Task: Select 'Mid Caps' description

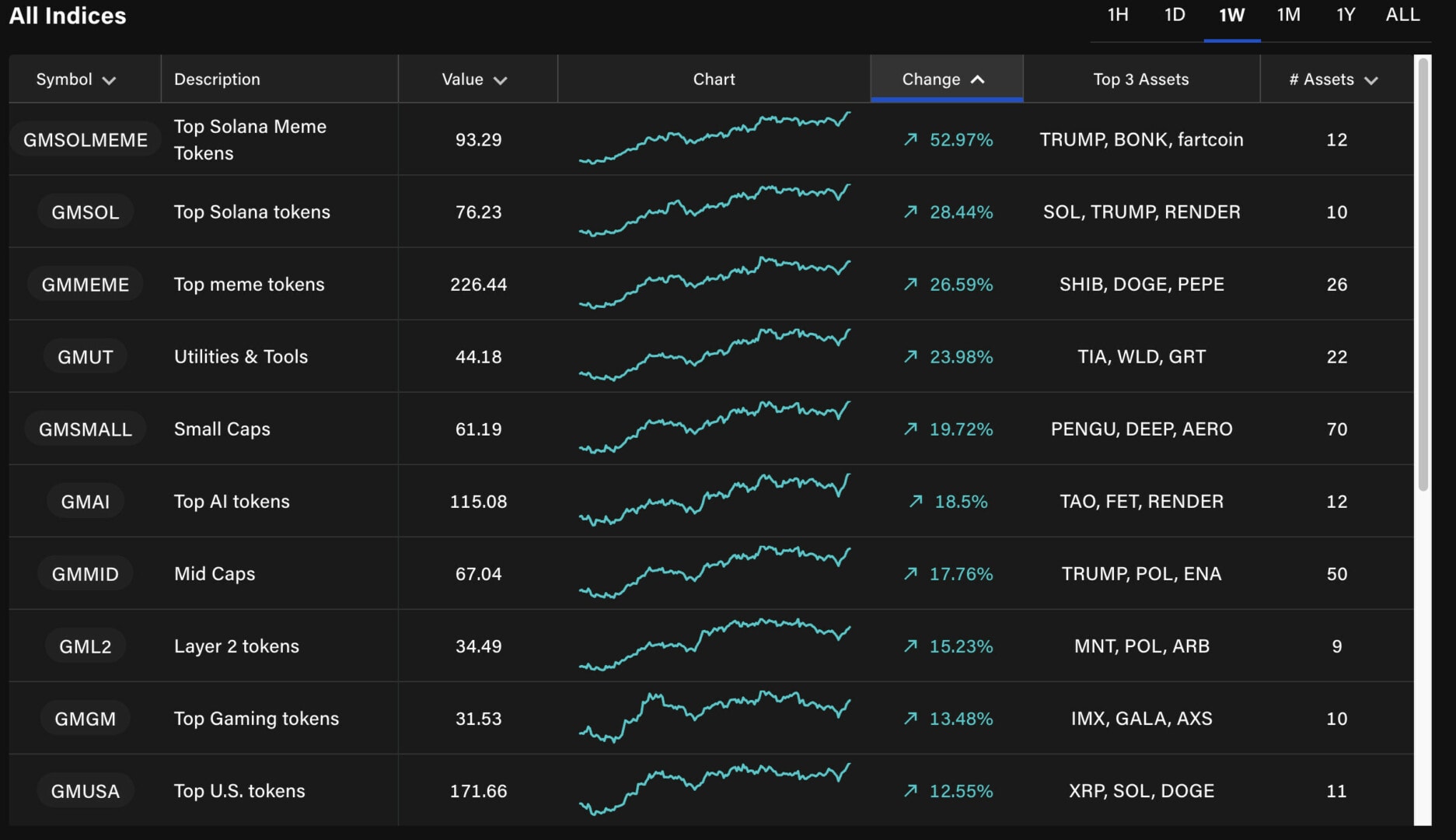Action: [x=215, y=574]
